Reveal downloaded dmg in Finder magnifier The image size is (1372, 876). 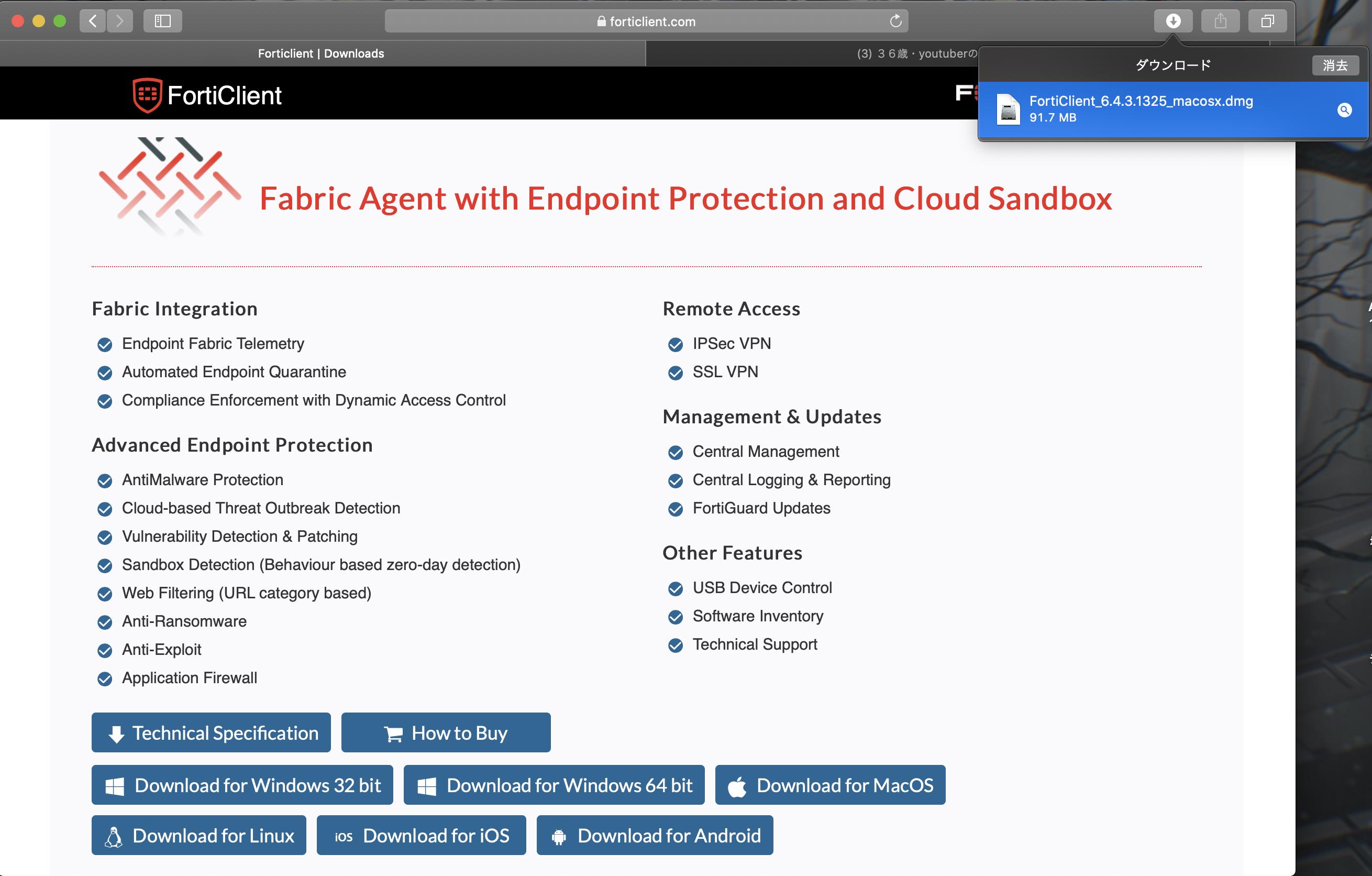(x=1344, y=110)
